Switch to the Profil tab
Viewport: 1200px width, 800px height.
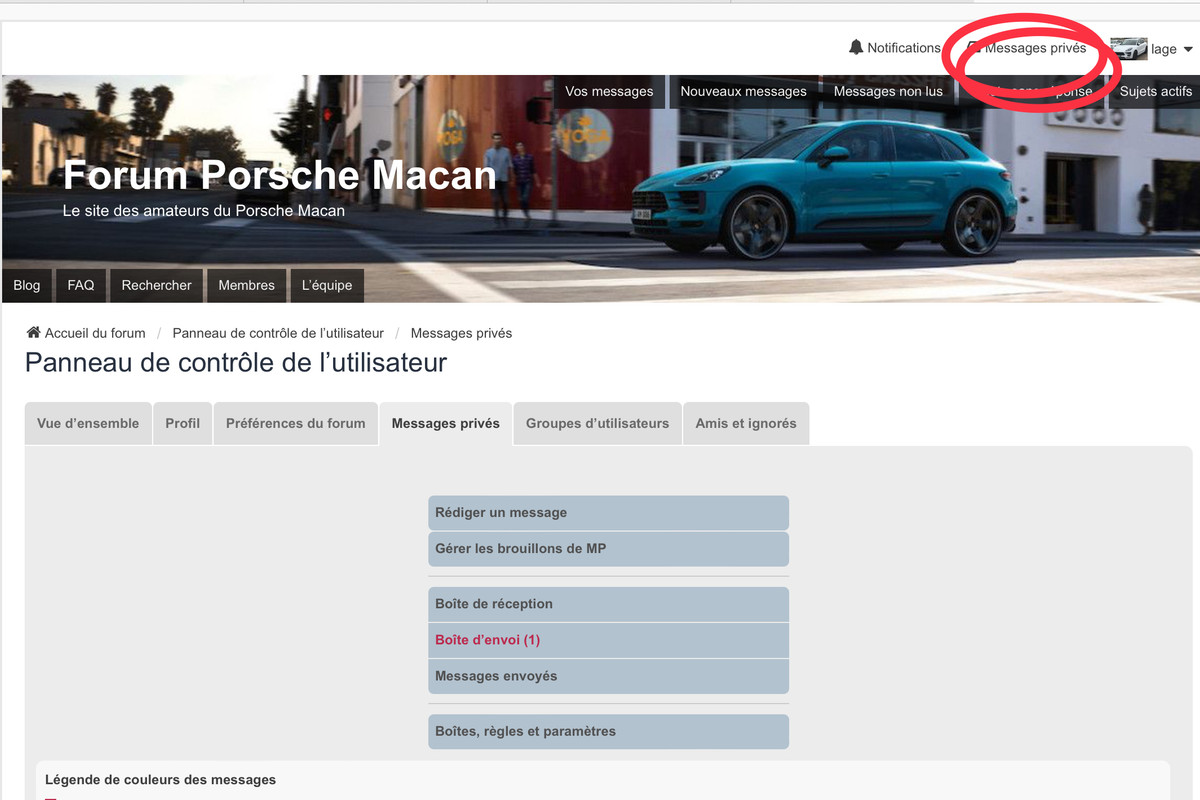(182, 423)
